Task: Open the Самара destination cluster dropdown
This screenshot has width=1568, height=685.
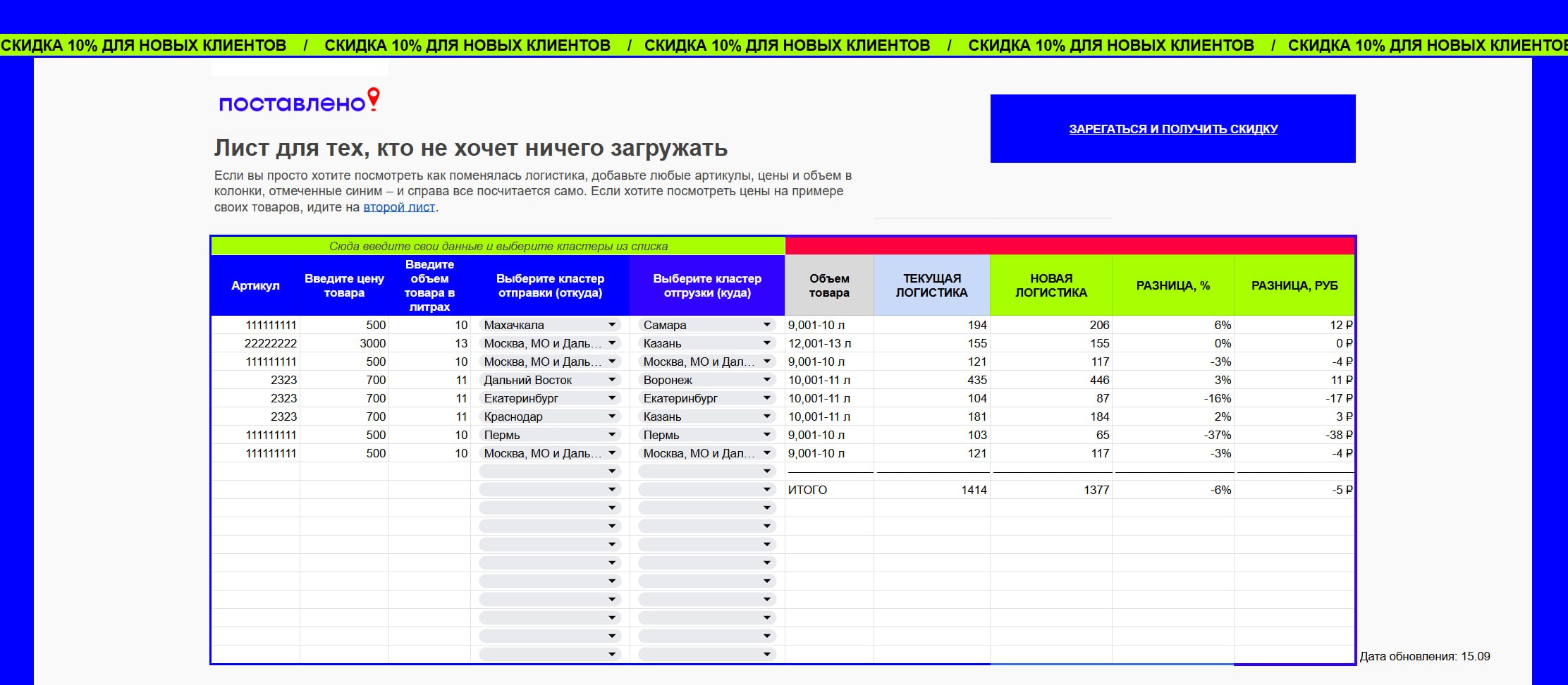Action: tap(707, 325)
